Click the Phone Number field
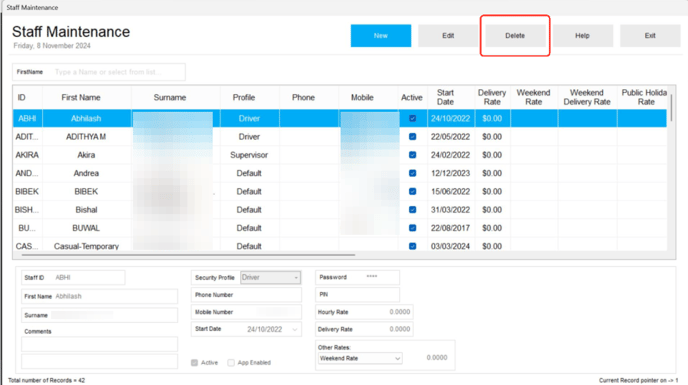This screenshot has width=688, height=385. [x=247, y=295]
